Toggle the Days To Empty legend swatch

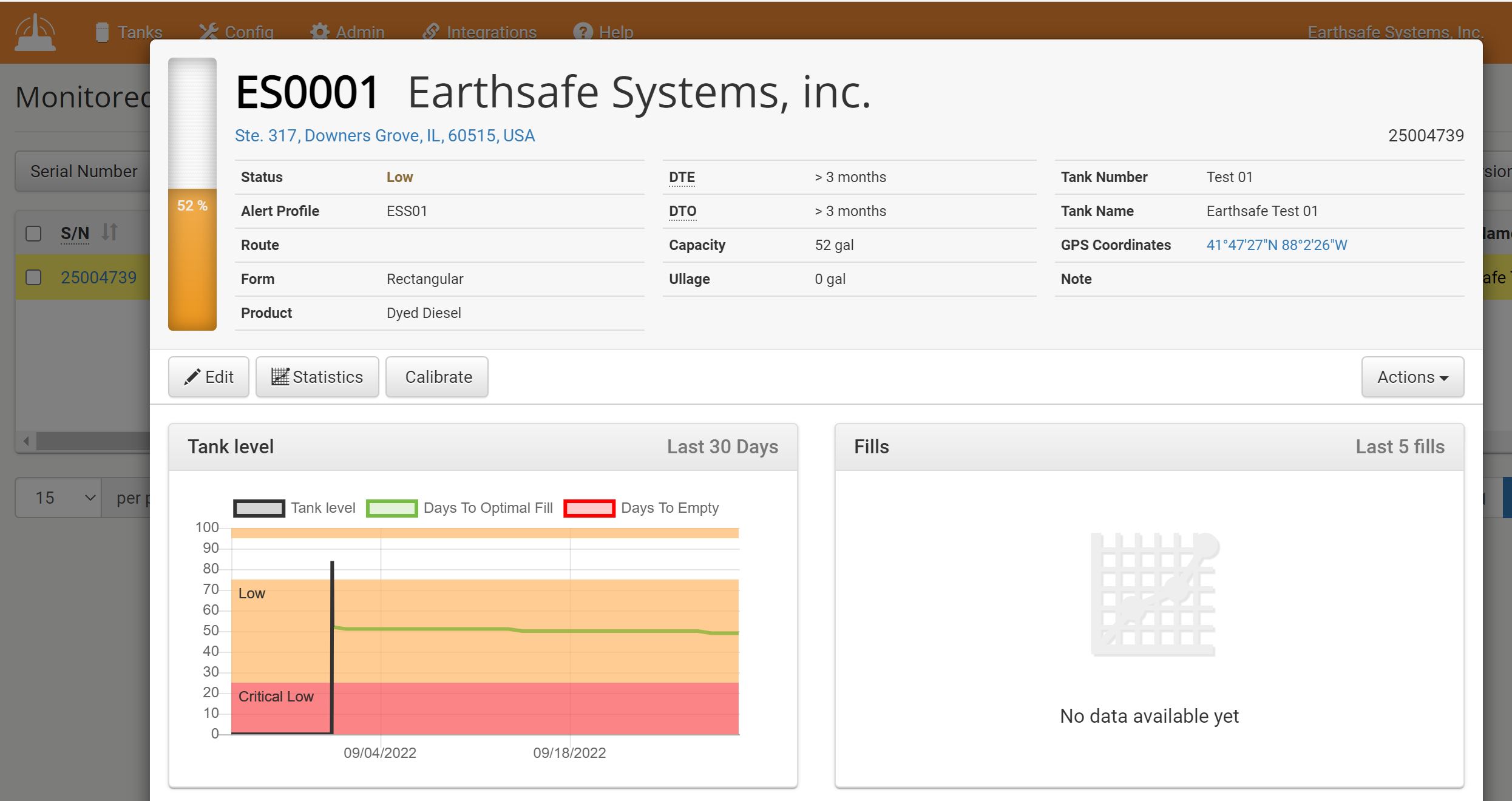pyautogui.click(x=589, y=508)
